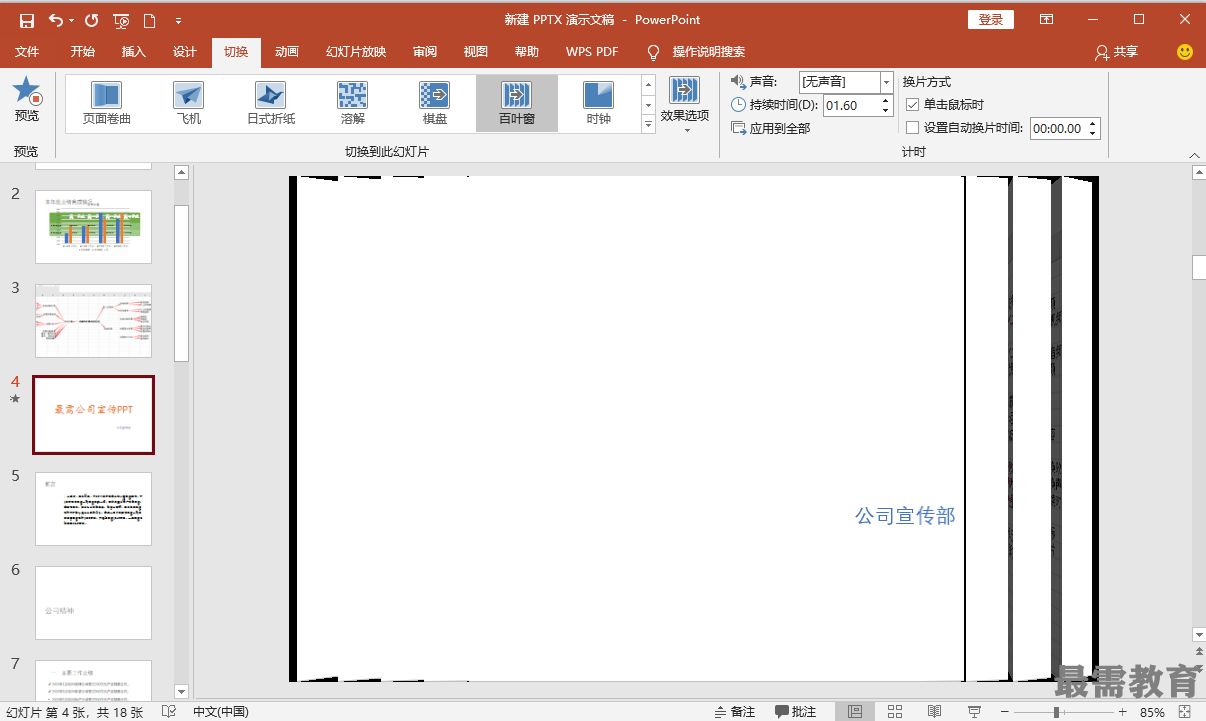The image size is (1206, 721).
Task: Select the 页面卷曲 transition
Action: [106, 104]
